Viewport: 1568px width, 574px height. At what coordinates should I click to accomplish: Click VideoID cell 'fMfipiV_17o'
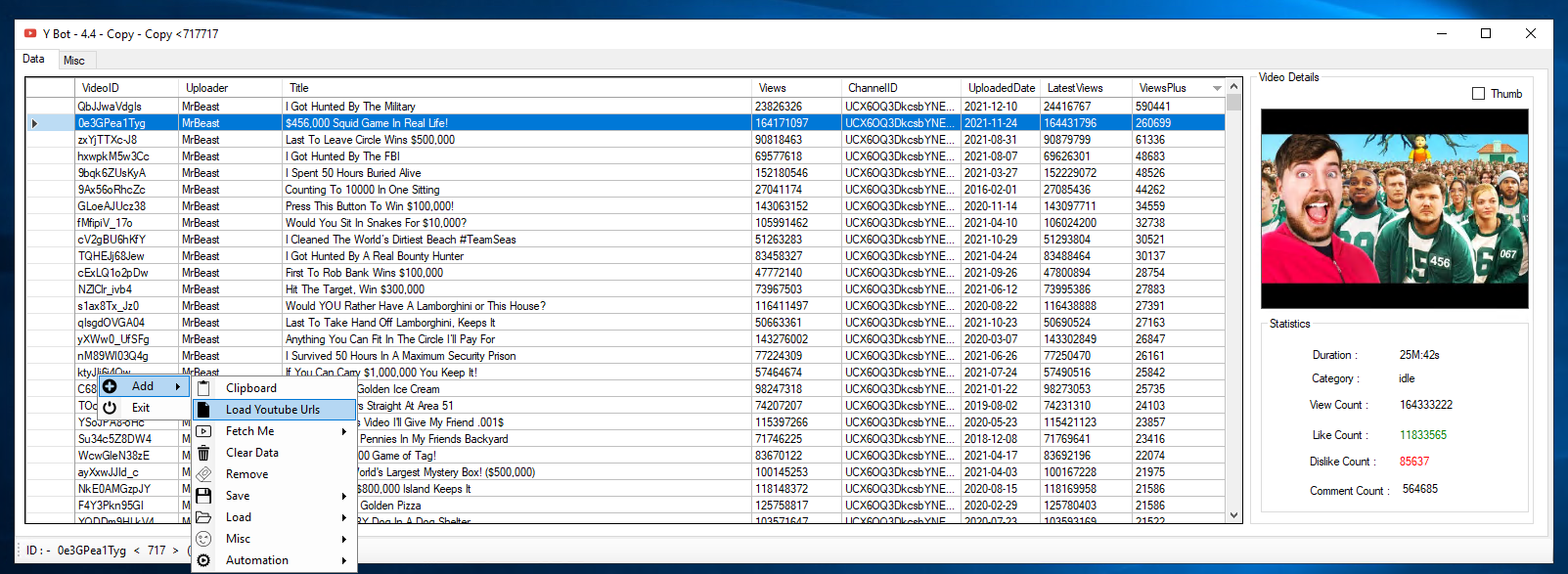(x=126, y=223)
